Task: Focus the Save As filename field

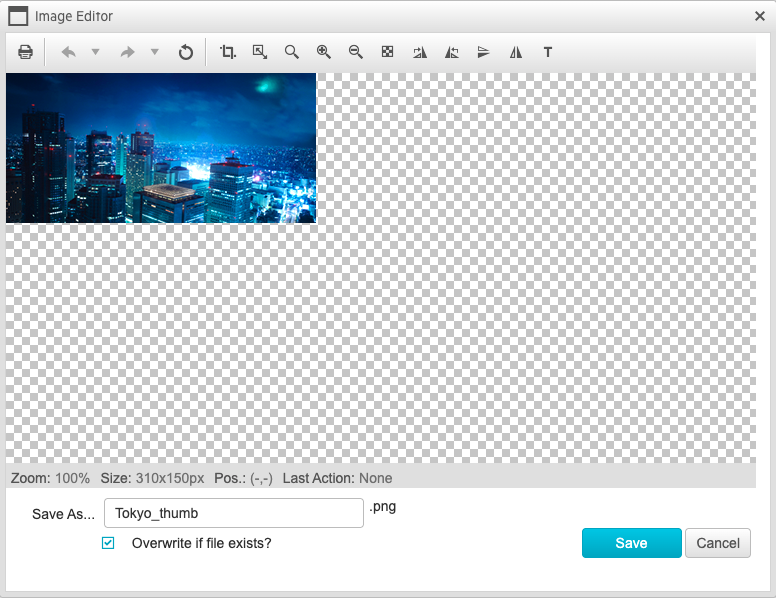Action: [x=234, y=513]
